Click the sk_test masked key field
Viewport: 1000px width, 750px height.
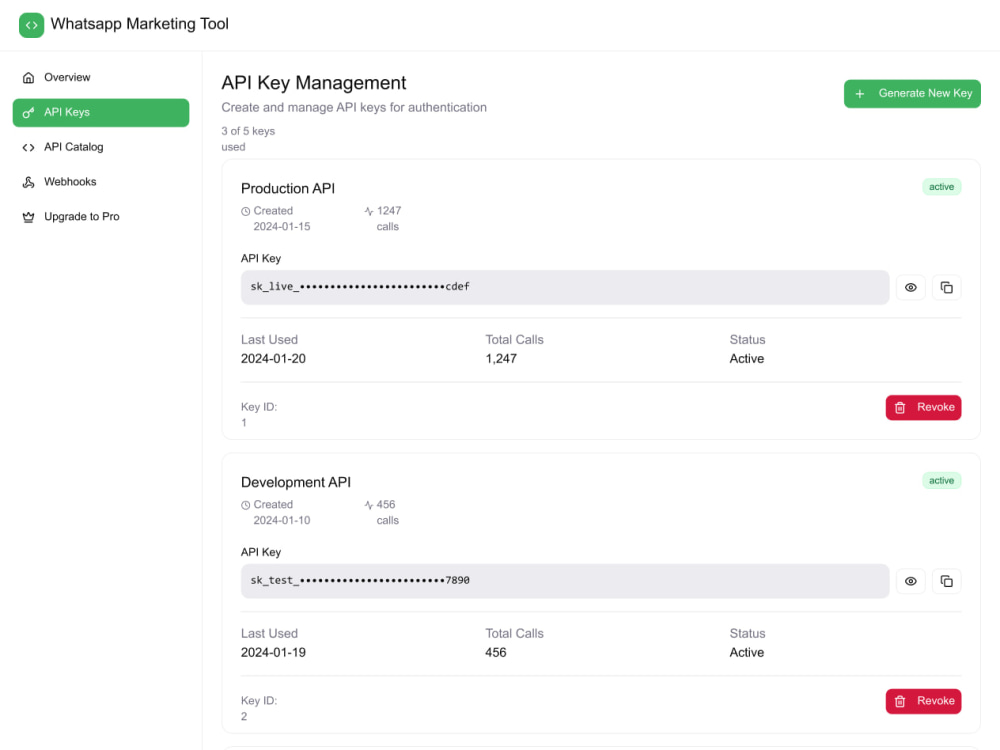(565, 580)
